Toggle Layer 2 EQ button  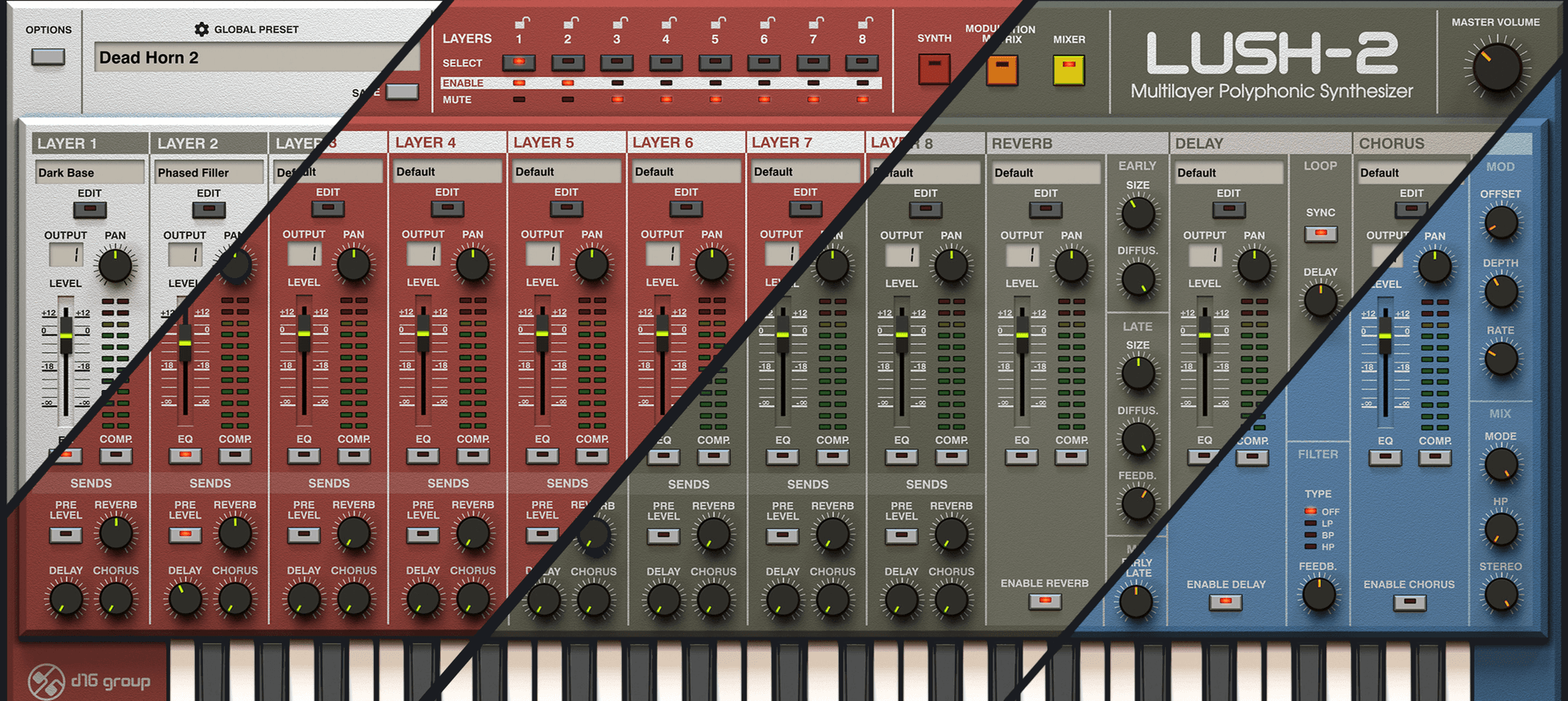[185, 455]
